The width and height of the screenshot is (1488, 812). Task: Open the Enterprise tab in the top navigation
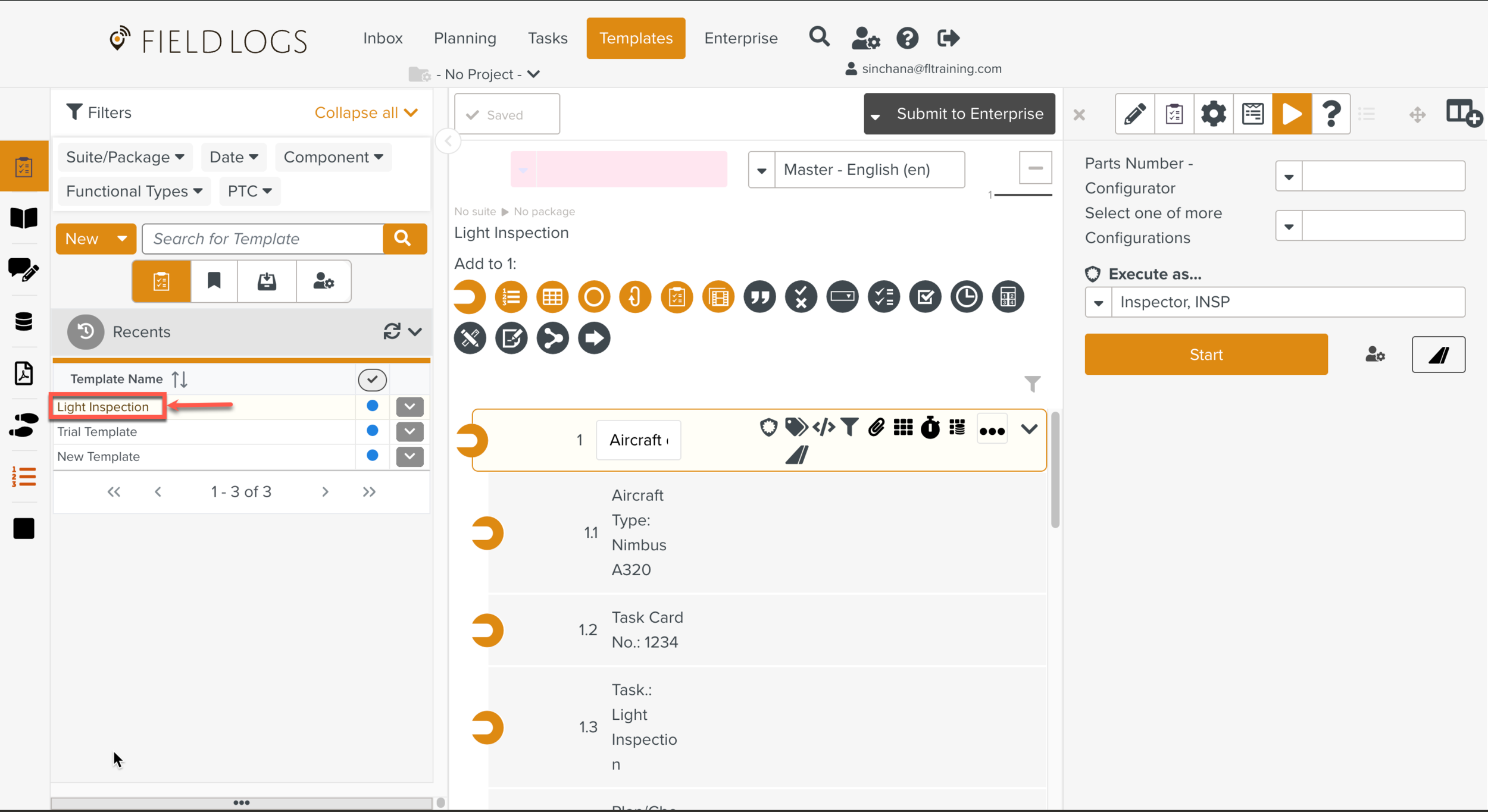pyautogui.click(x=741, y=37)
